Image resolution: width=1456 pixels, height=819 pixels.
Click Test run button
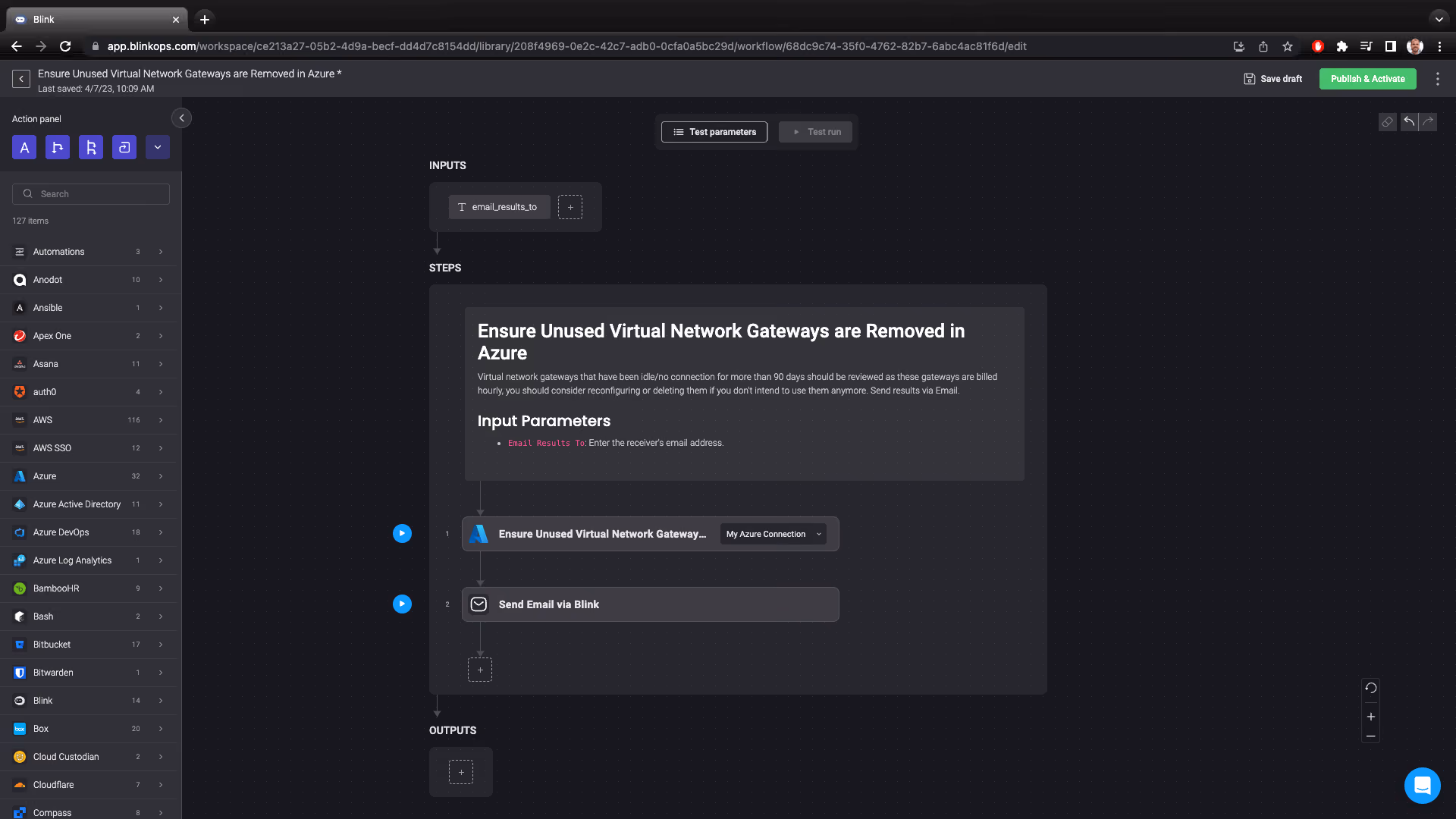[815, 132]
